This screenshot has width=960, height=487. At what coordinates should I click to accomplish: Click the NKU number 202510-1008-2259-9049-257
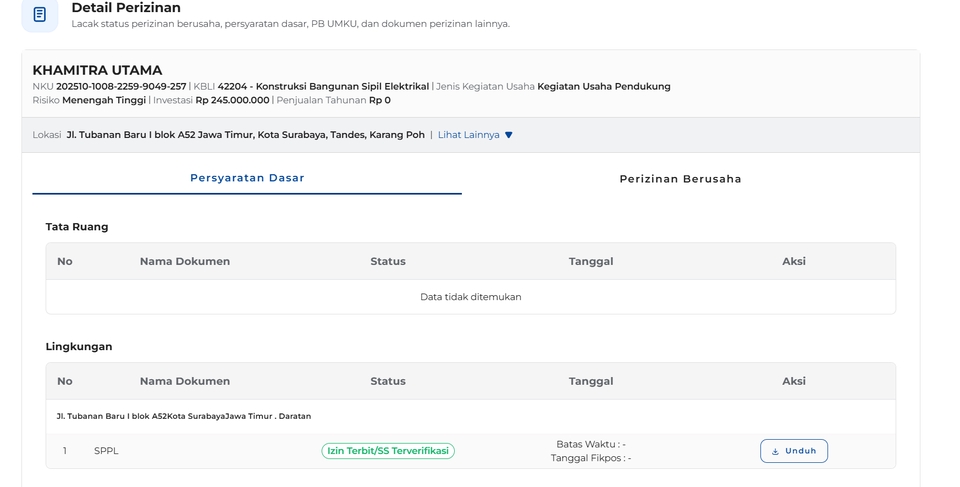click(x=121, y=87)
